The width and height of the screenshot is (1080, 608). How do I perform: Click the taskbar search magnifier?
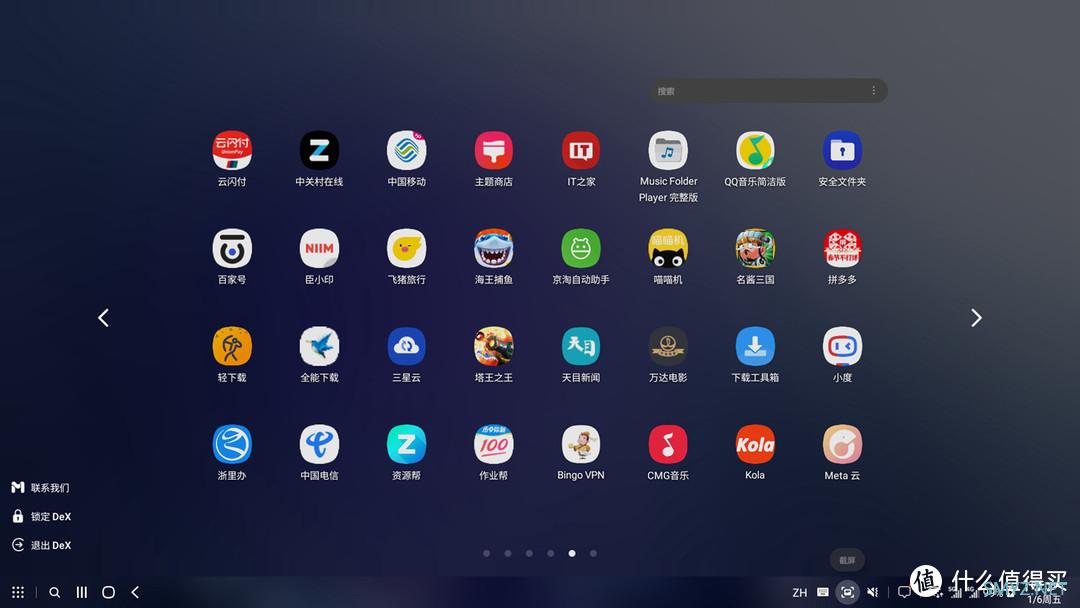point(54,592)
